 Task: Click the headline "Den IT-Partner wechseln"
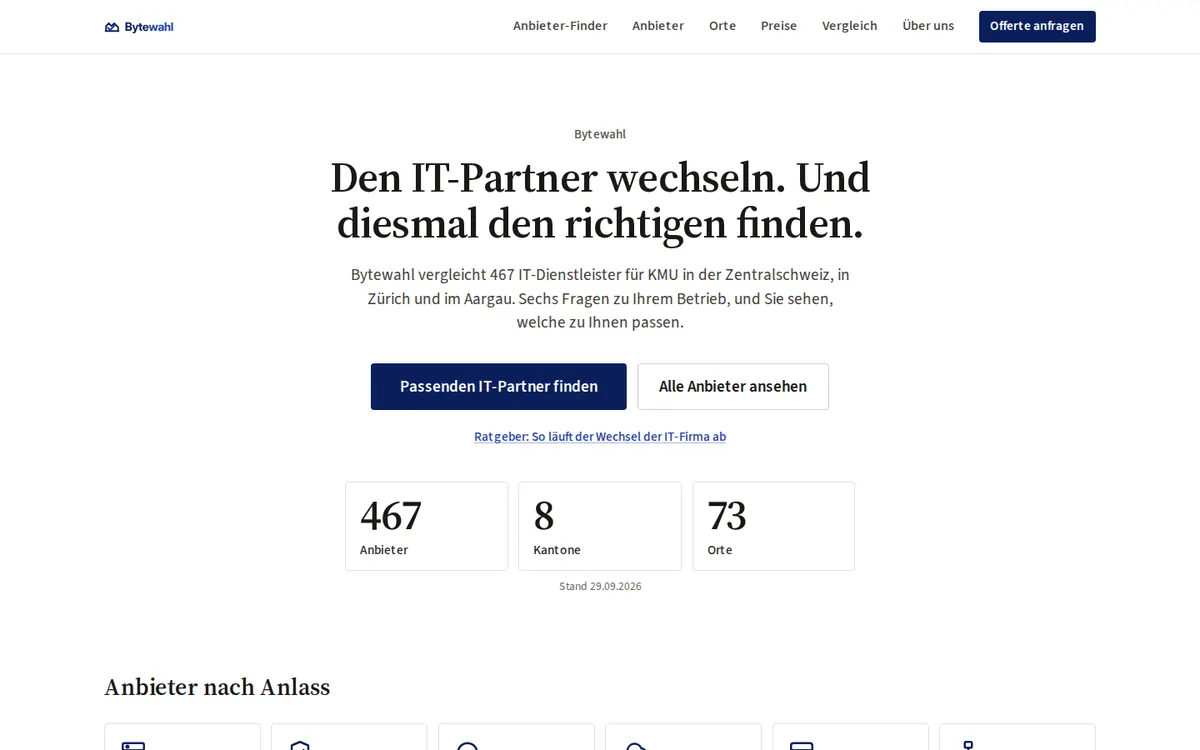point(600,201)
